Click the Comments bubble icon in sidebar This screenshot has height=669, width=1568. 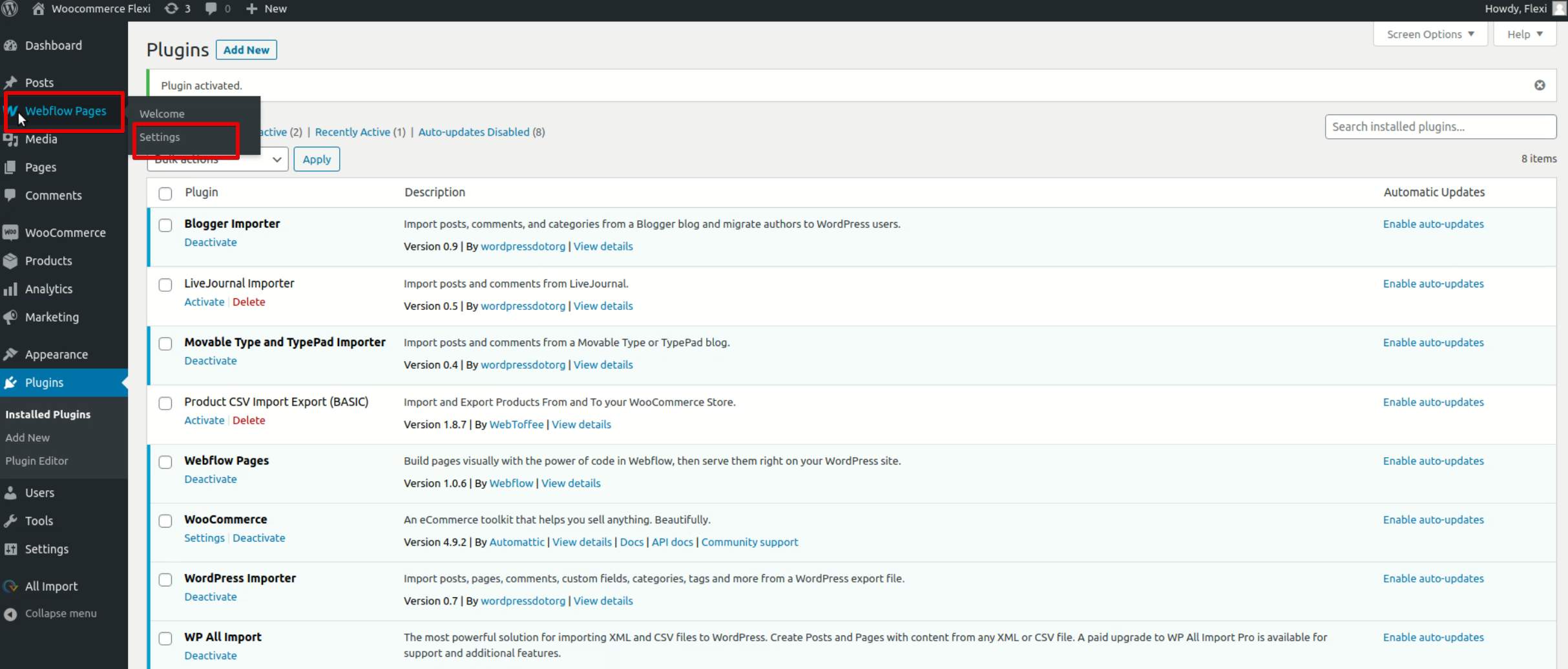click(x=10, y=195)
